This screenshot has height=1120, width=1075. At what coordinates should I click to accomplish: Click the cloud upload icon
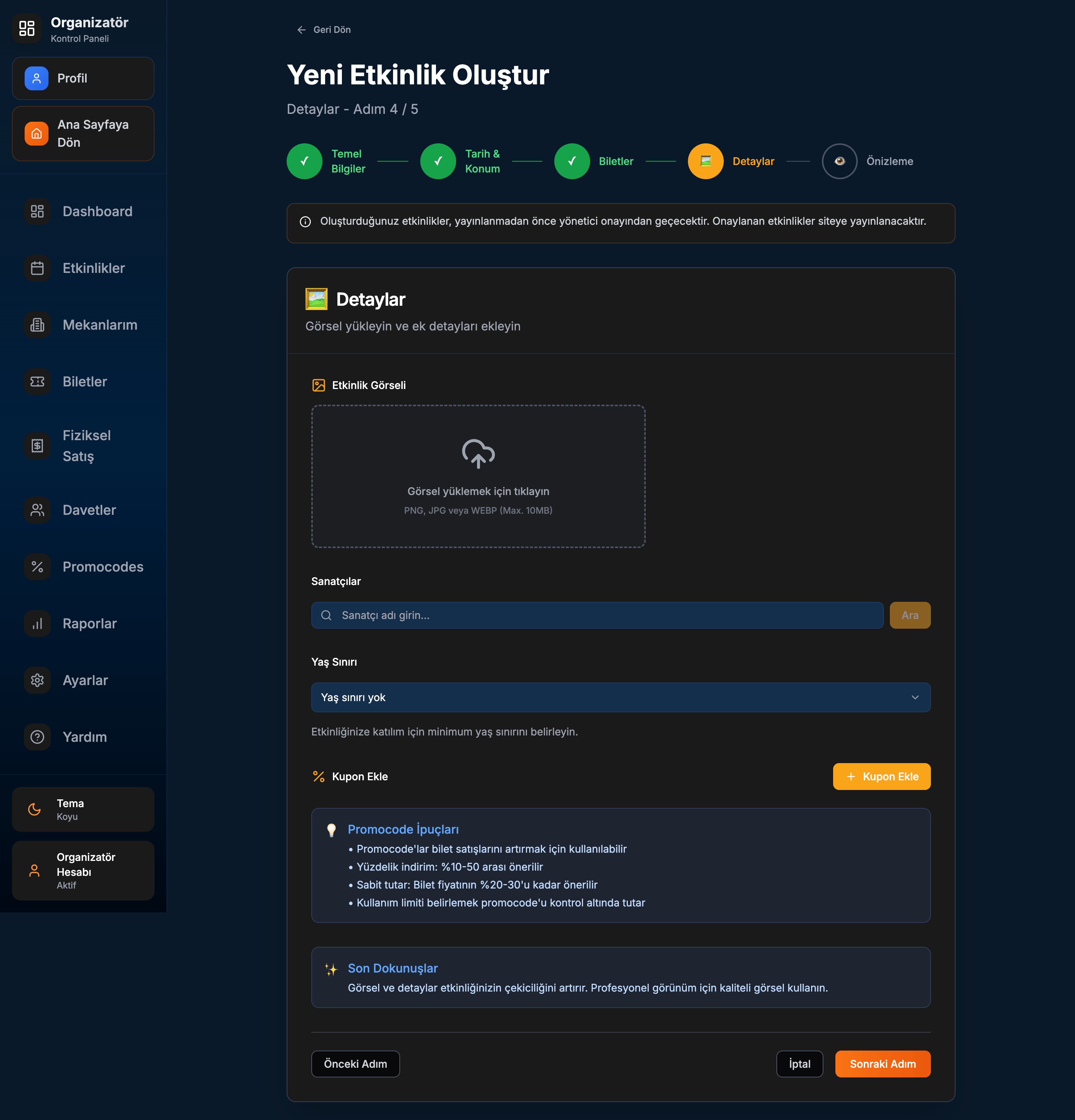(x=478, y=454)
